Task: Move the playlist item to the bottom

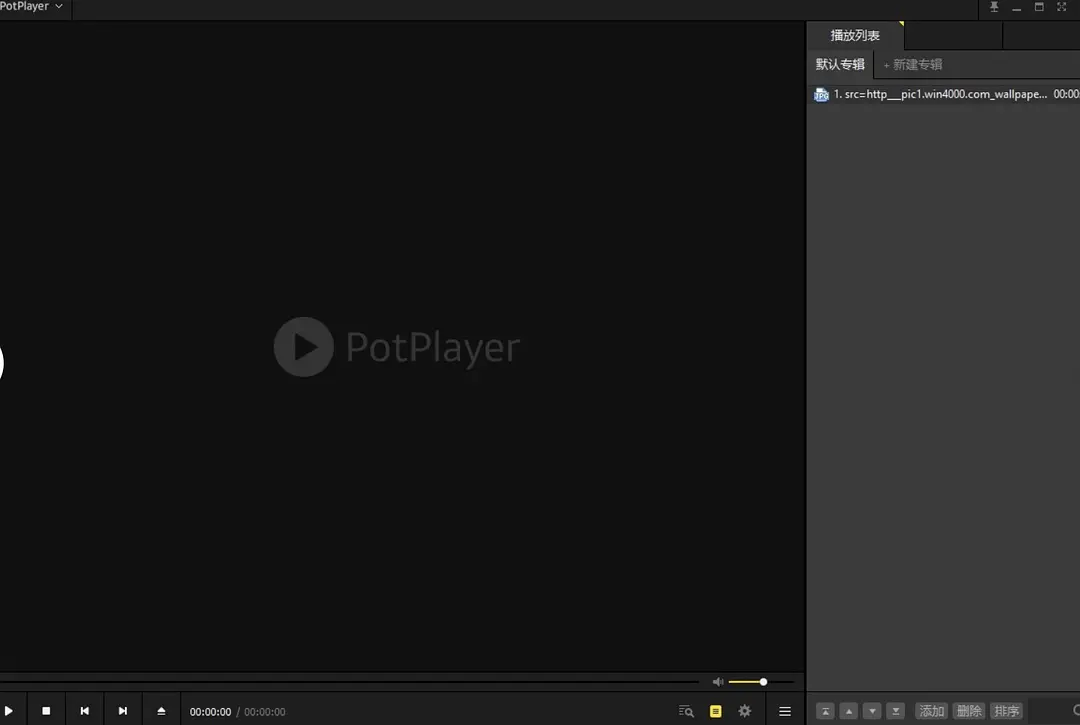Action: pos(895,711)
